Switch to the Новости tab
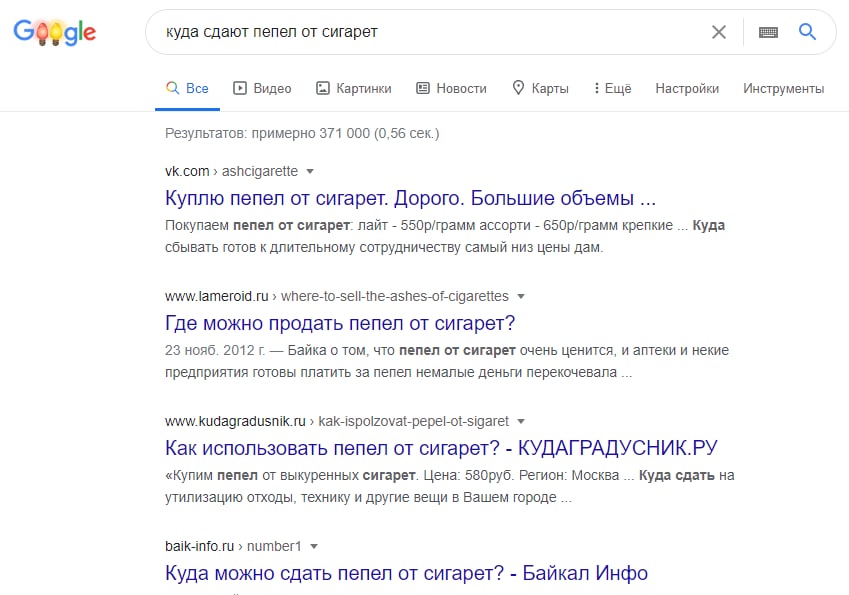The width and height of the screenshot is (849, 595). [x=451, y=88]
